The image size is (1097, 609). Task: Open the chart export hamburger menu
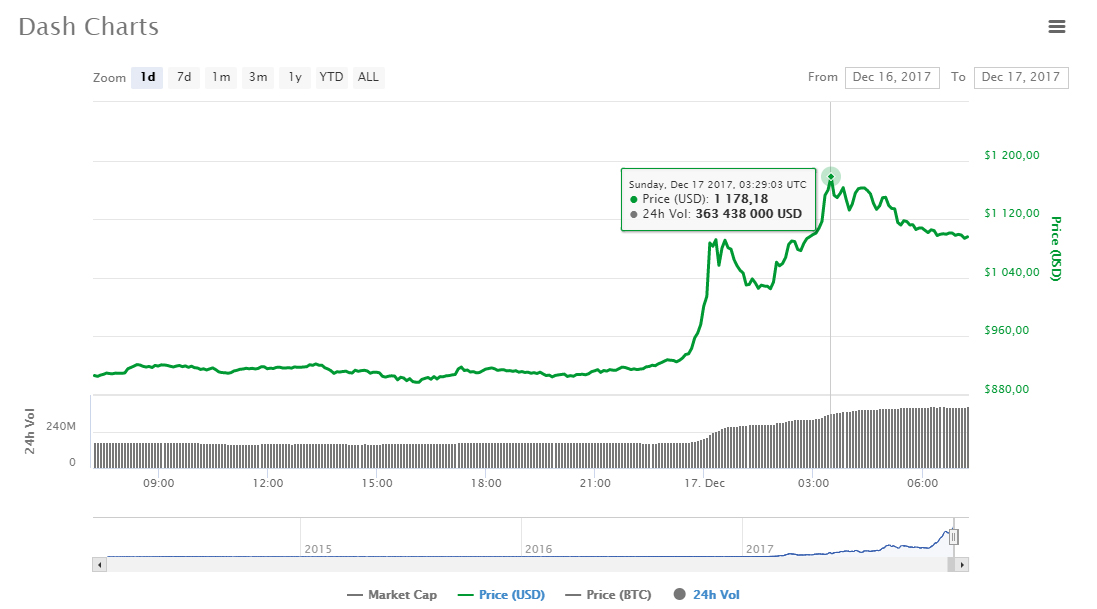[1057, 27]
